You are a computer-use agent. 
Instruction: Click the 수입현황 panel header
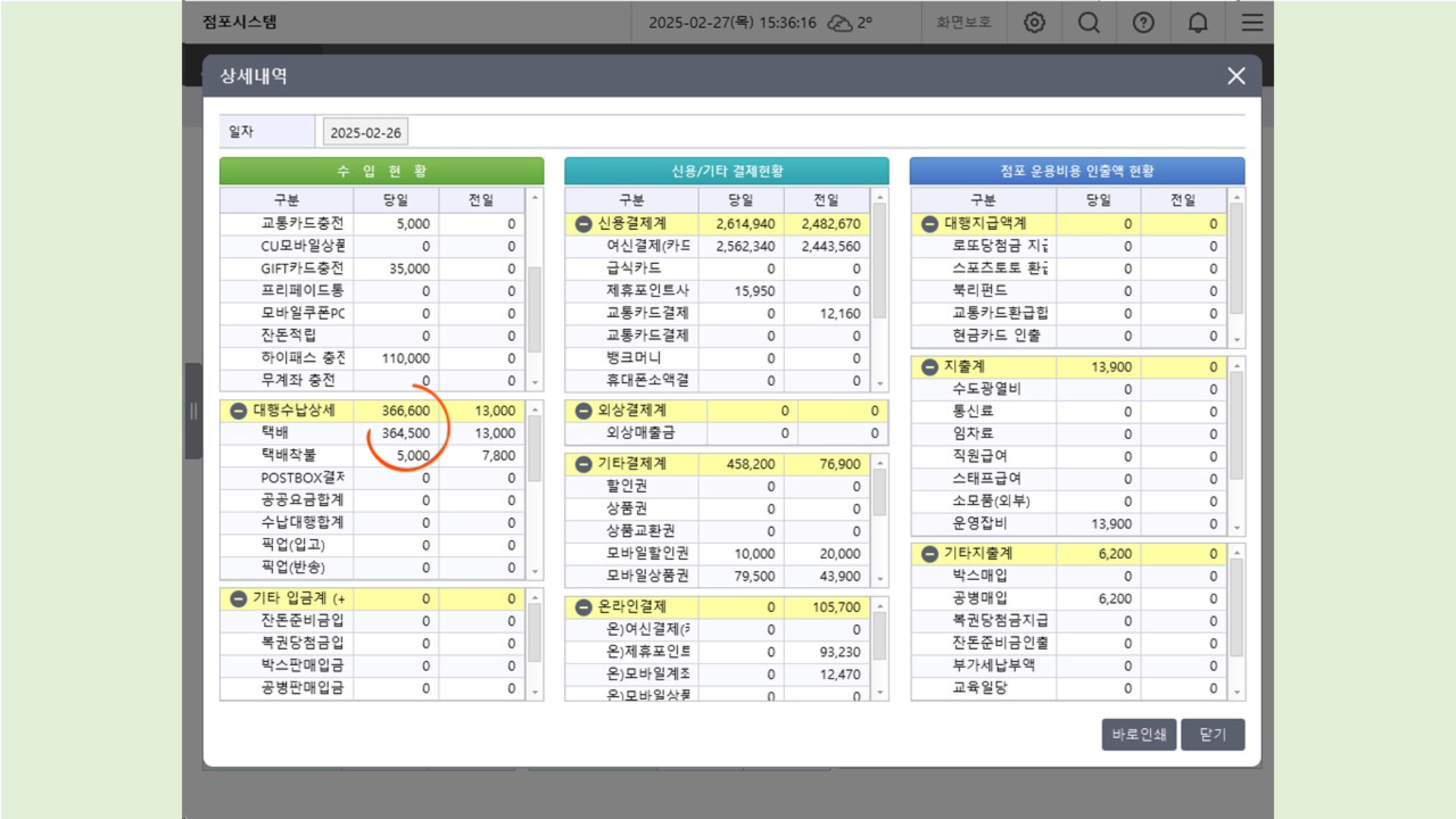[381, 171]
